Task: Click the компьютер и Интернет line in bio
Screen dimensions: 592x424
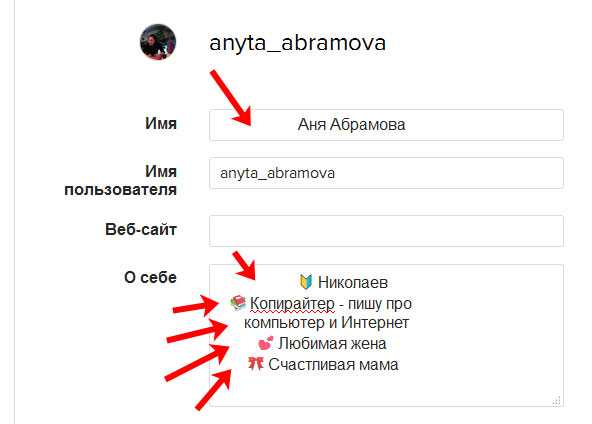Action: (x=327, y=323)
